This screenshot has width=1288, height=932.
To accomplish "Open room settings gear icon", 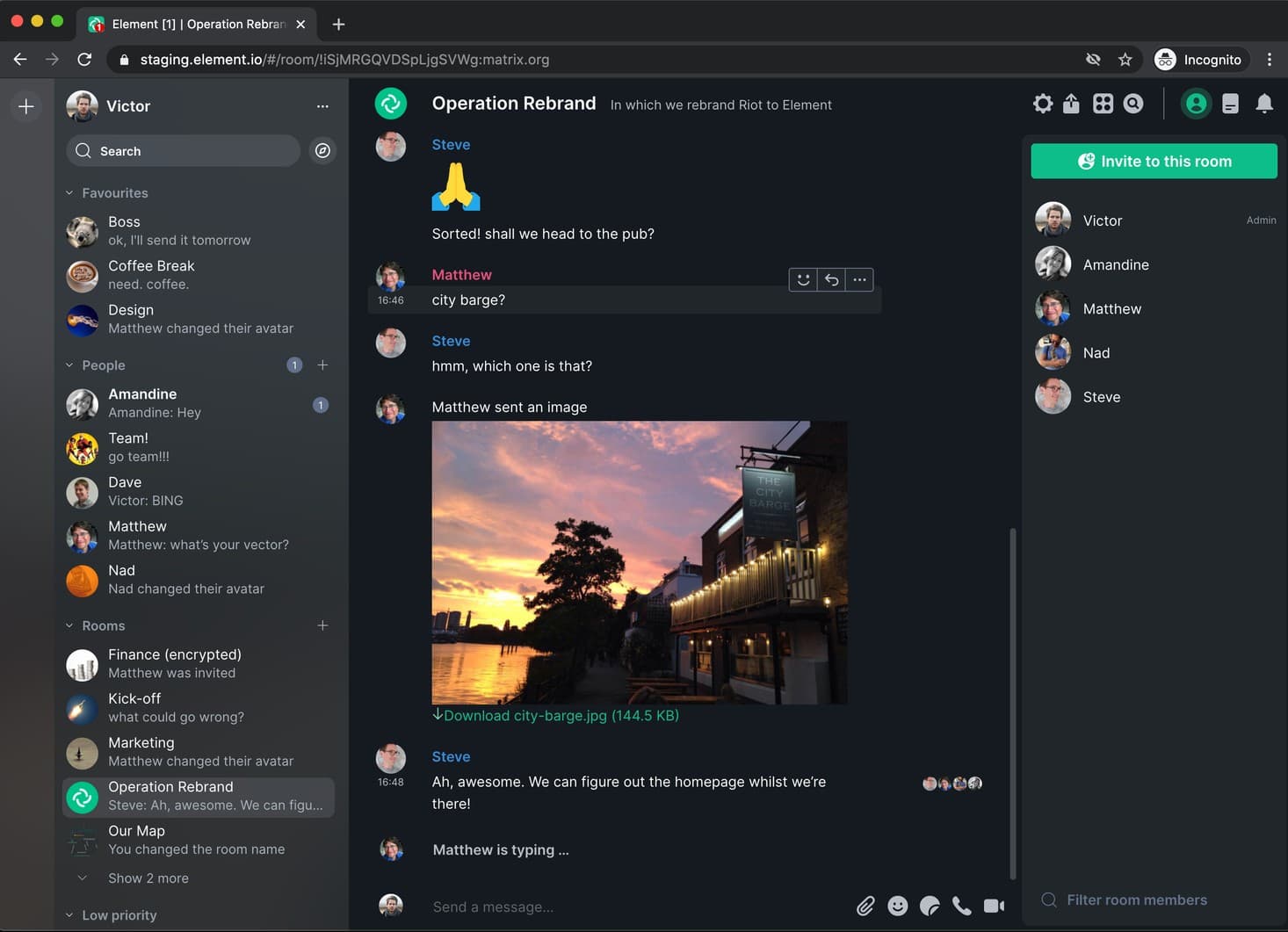I will point(1042,104).
